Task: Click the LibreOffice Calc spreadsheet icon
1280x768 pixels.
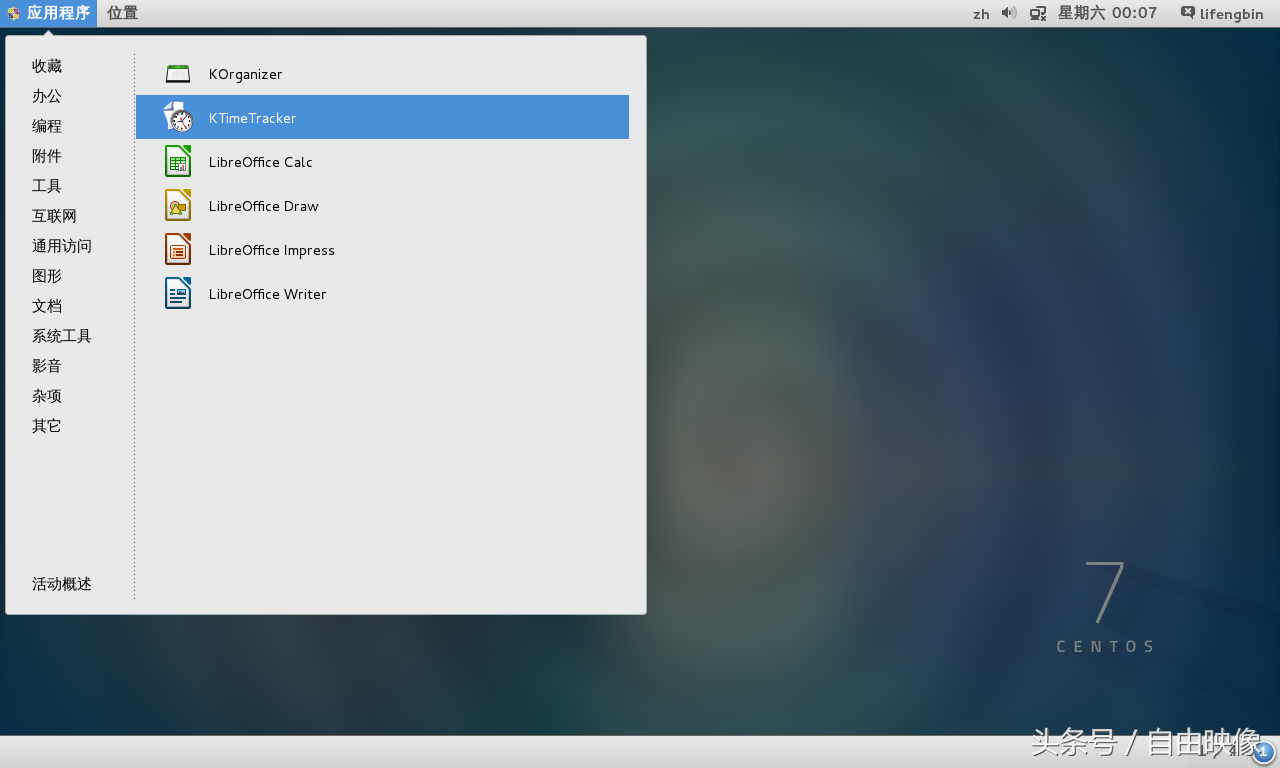Action: 178,161
